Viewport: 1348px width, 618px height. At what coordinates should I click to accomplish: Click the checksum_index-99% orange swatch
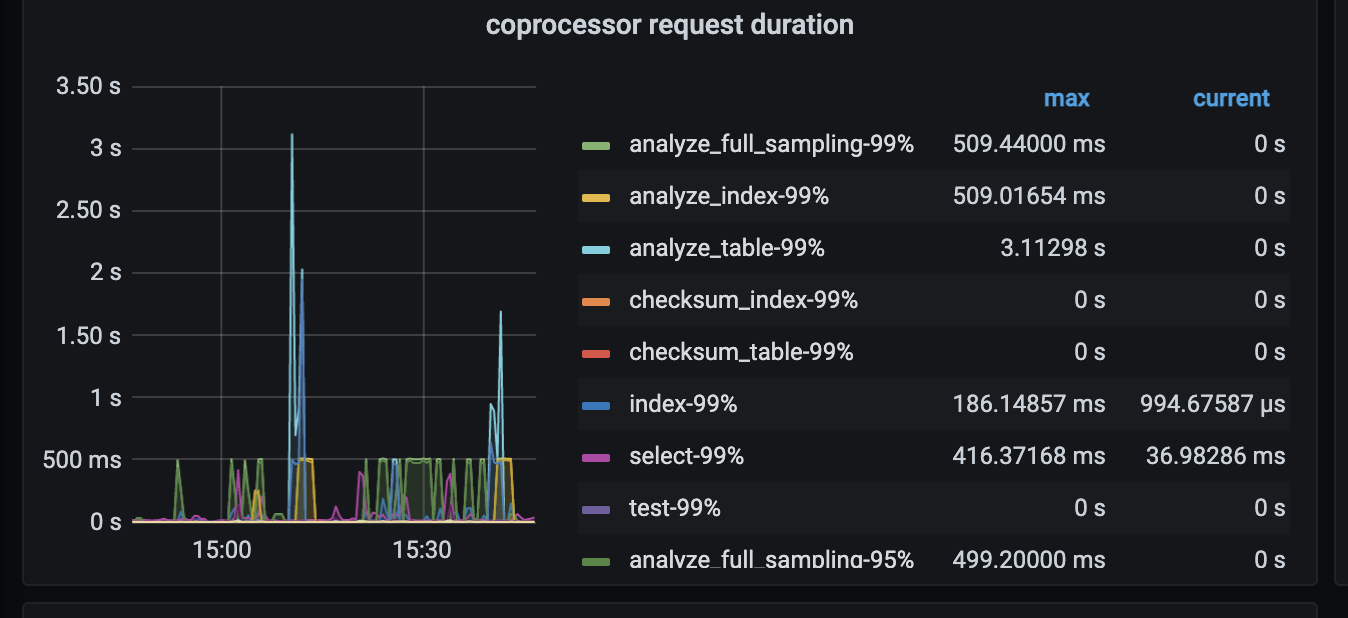point(596,301)
